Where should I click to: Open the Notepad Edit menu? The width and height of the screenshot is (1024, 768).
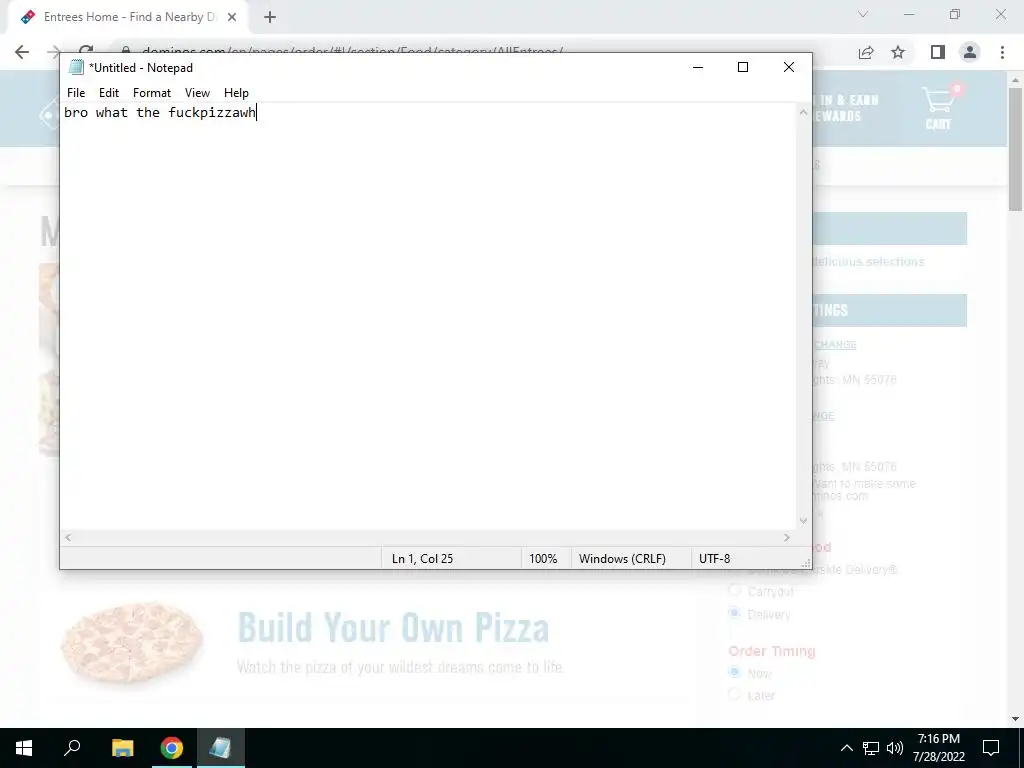pyautogui.click(x=108, y=93)
